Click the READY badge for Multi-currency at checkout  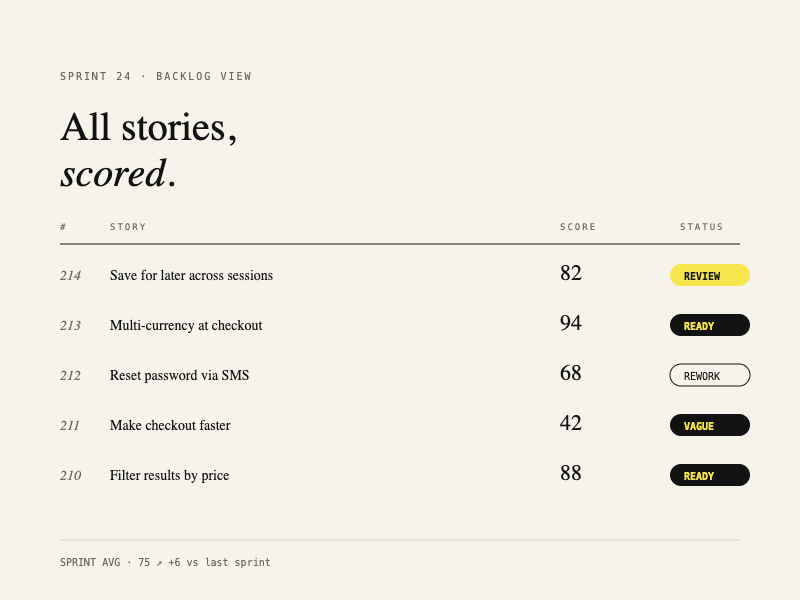(x=709, y=325)
